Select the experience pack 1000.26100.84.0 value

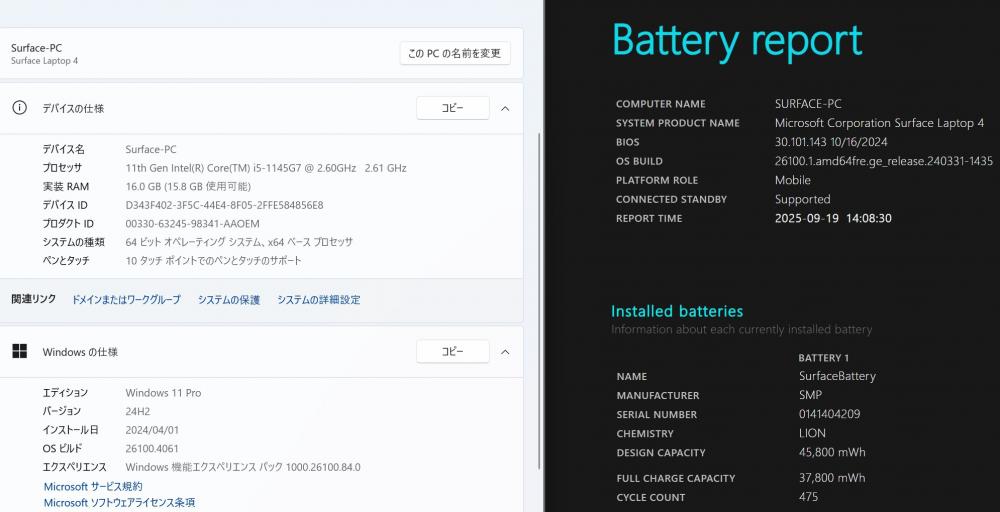tap(243, 467)
